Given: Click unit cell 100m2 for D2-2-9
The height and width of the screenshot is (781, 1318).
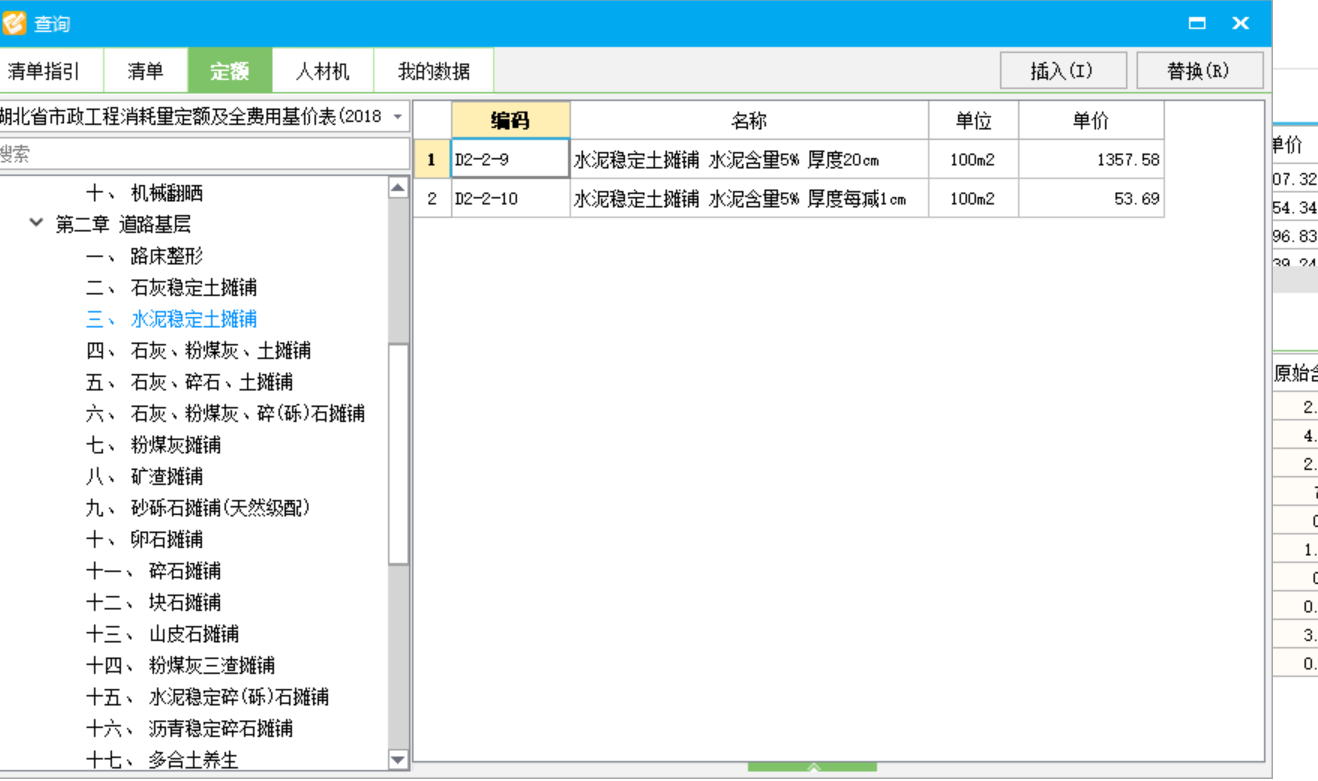Looking at the screenshot, I should coord(973,159).
